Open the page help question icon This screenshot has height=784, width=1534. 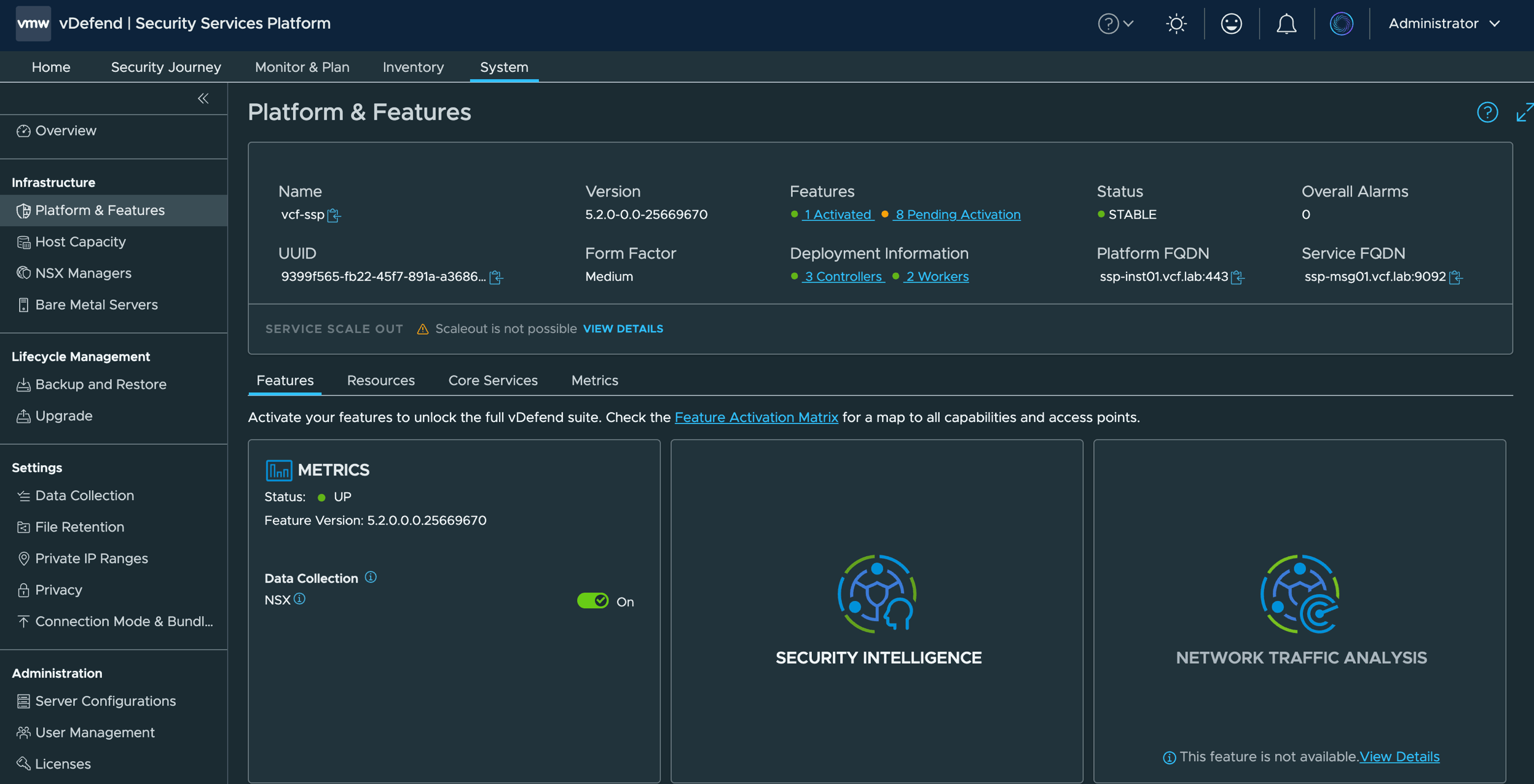[1487, 112]
